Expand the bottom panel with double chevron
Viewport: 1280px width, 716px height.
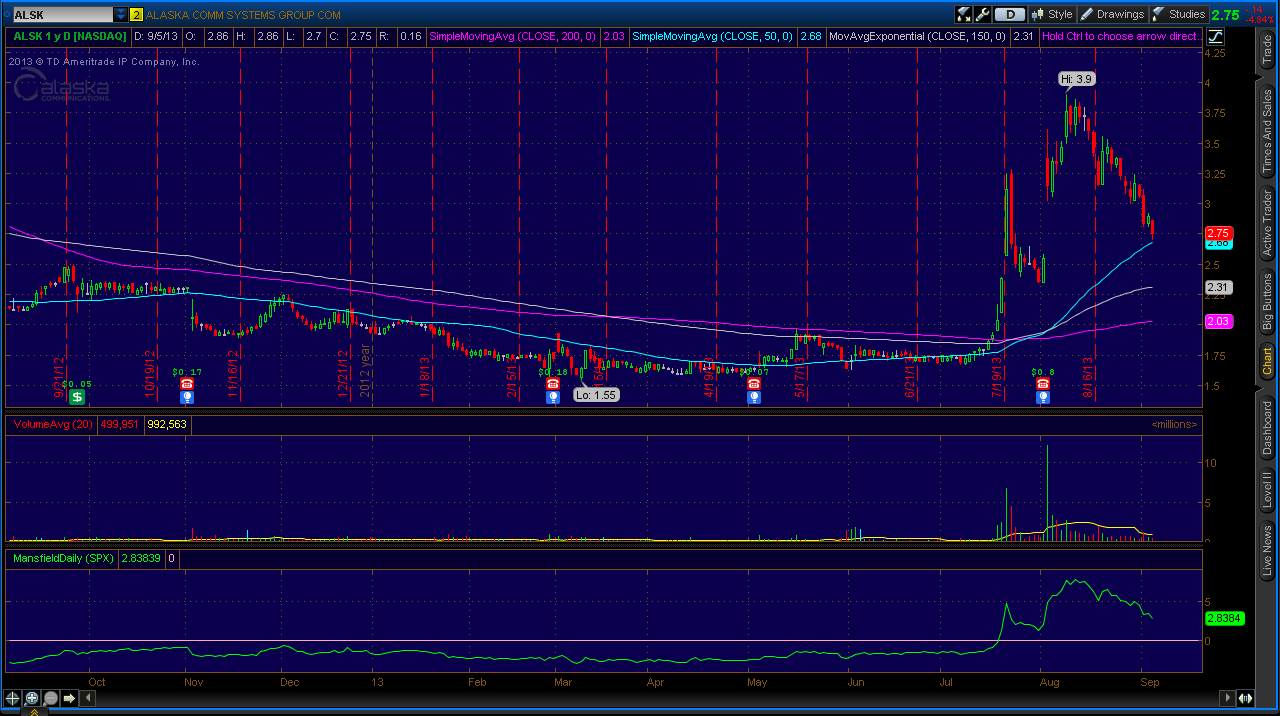point(33,711)
